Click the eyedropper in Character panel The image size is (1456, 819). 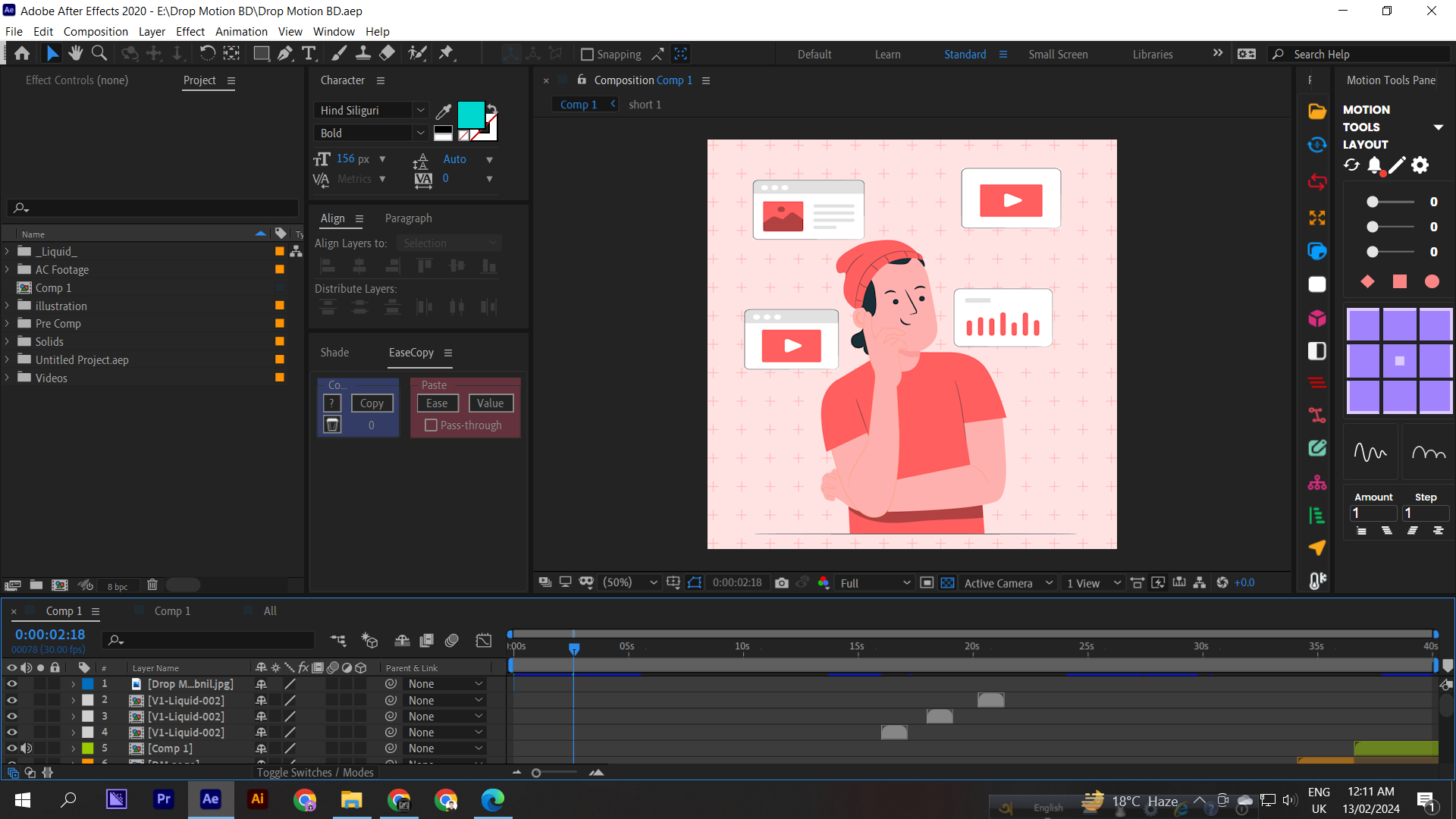click(444, 112)
